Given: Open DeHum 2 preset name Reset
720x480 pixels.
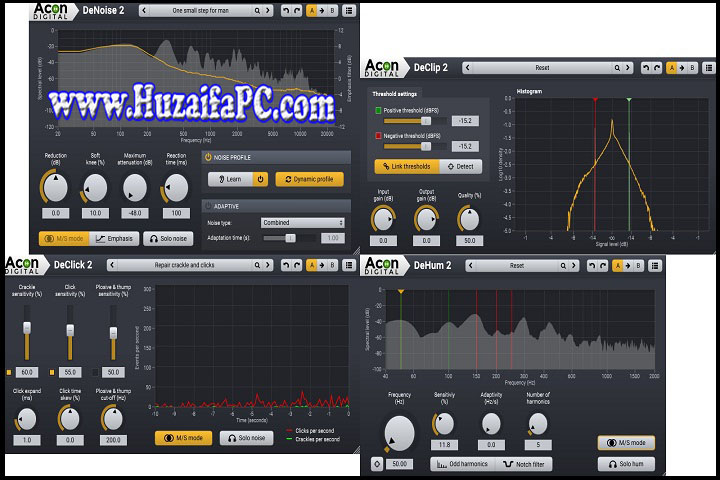Looking at the screenshot, I should point(517,265).
